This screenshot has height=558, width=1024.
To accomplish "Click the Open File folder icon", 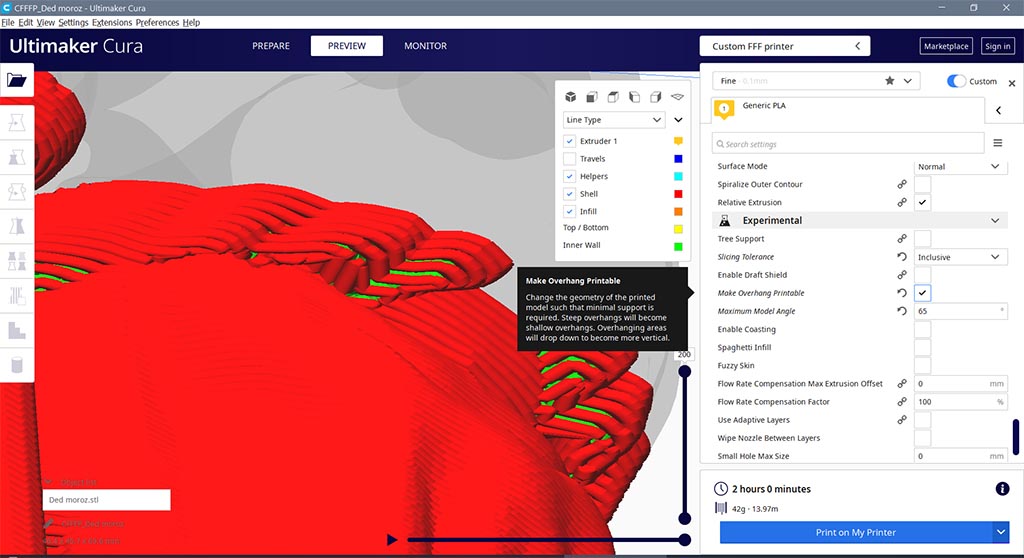I will (x=17, y=80).
